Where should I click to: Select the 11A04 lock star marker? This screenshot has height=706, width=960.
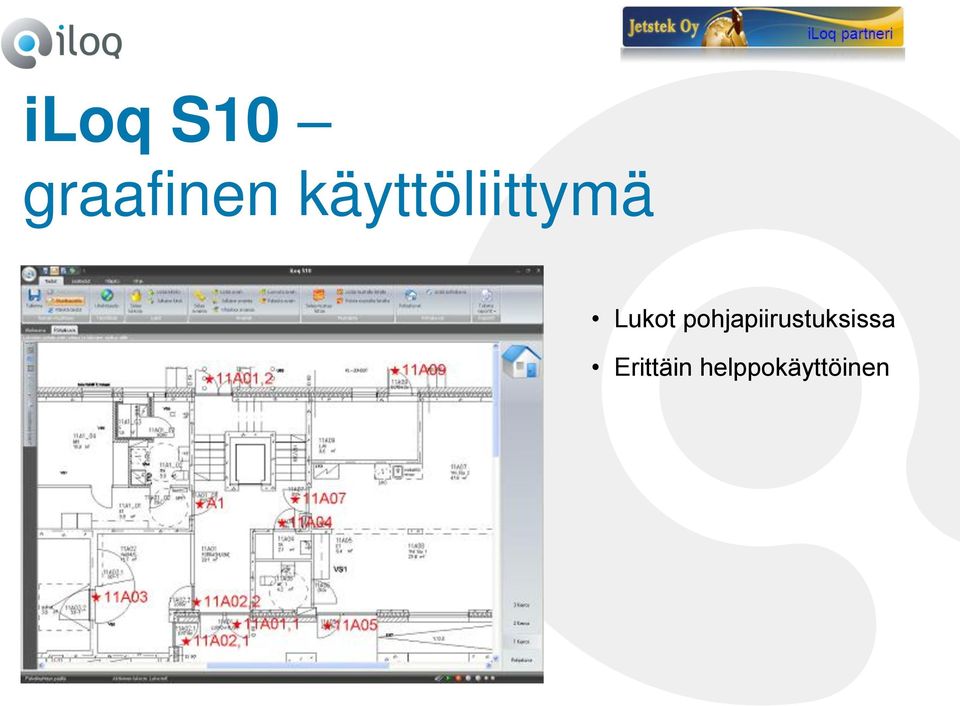[282, 523]
